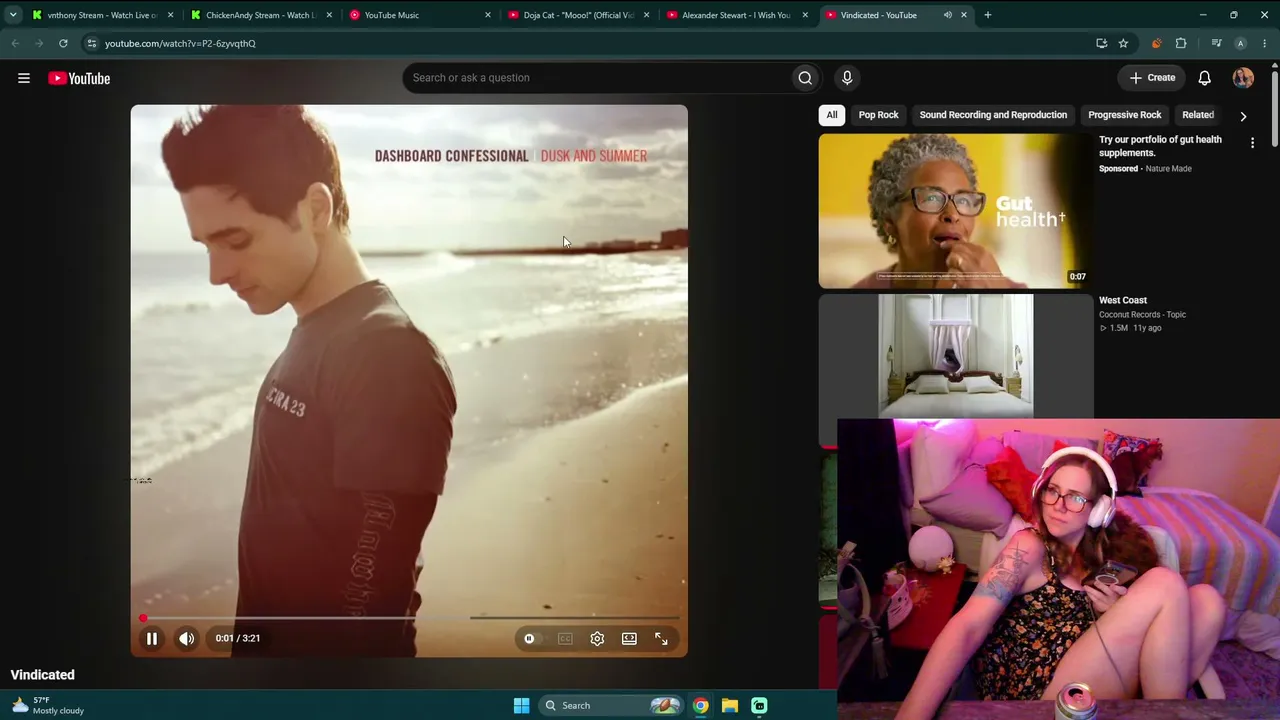Screen dimensions: 1280x720
Task: Select the Pop Rock filter chip
Action: click(878, 115)
